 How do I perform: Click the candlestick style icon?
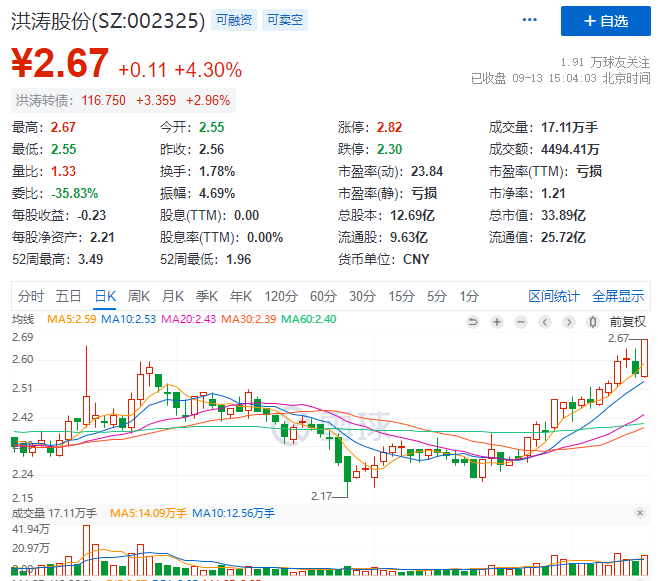[x=593, y=322]
